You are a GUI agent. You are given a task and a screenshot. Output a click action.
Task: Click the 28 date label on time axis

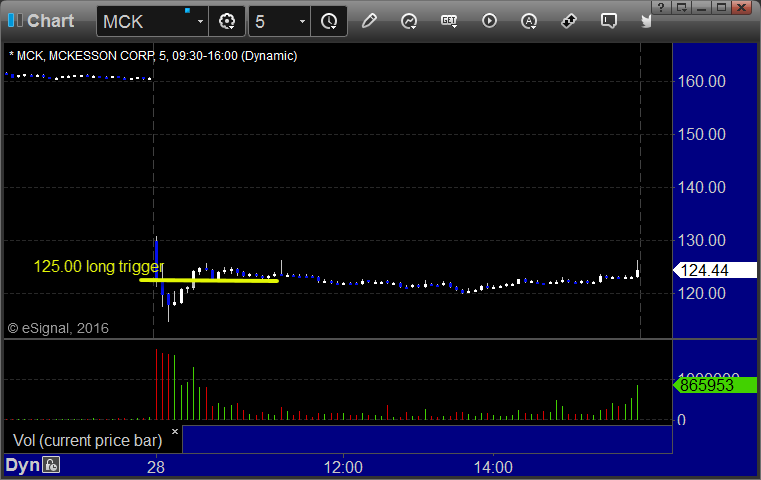pyautogui.click(x=156, y=467)
